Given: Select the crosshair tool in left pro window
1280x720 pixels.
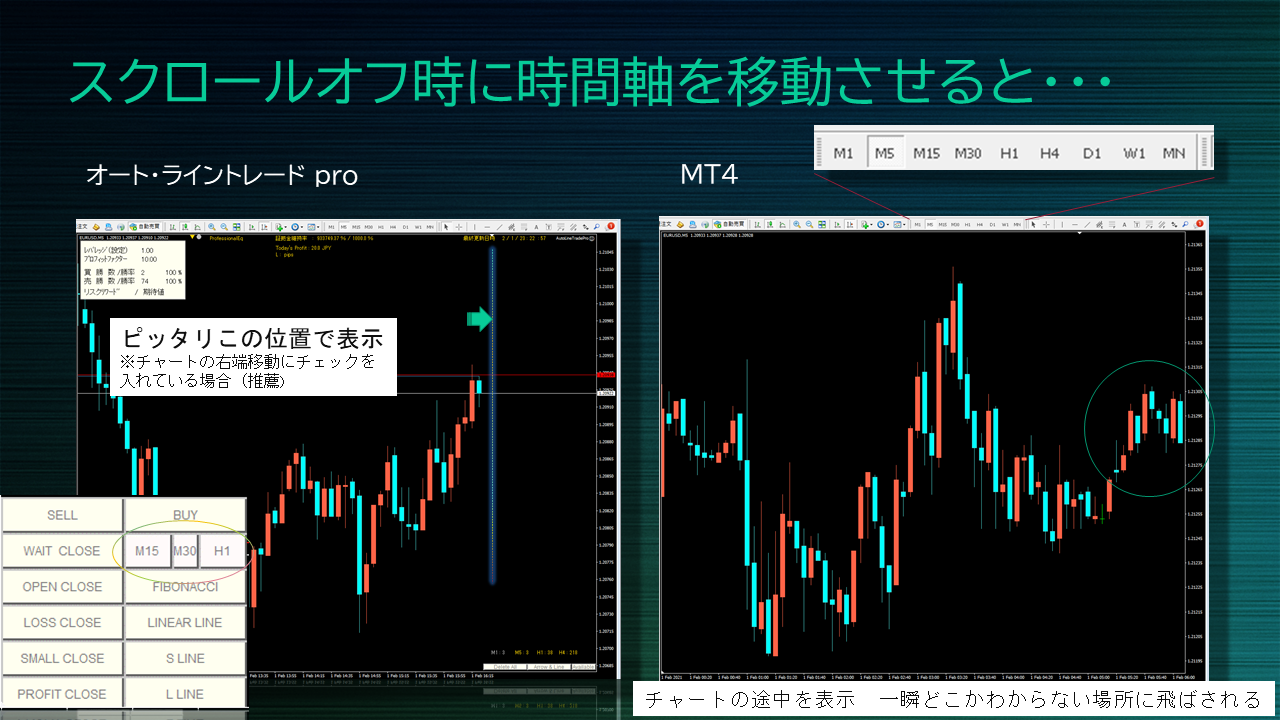Looking at the screenshot, I should pyautogui.click(x=458, y=227).
